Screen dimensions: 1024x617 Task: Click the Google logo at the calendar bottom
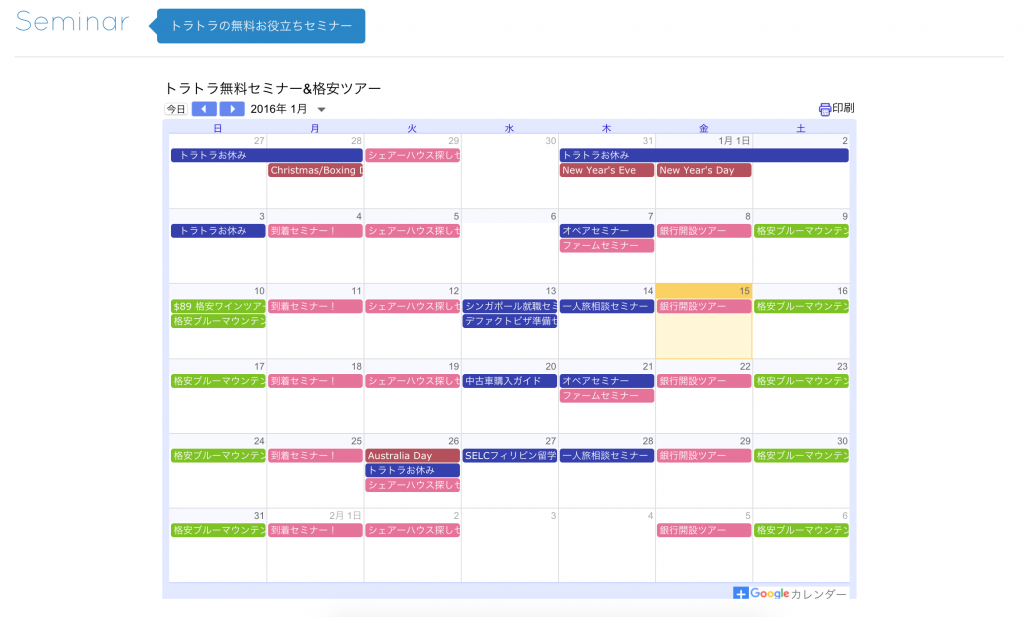point(773,592)
